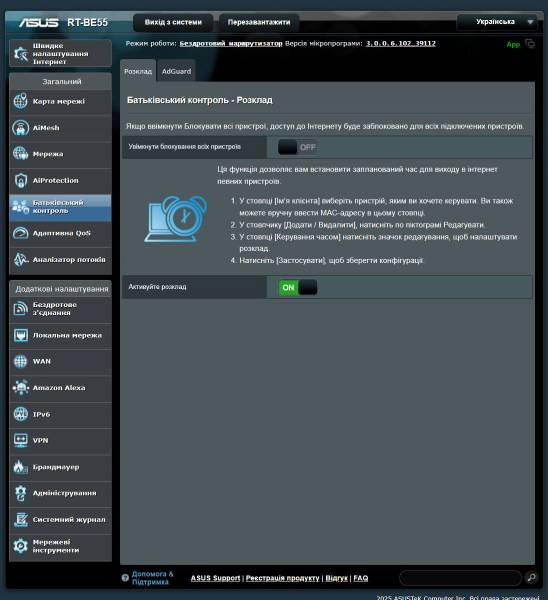Open the Реєстрація продукту link
This screenshot has width=548, height=600.
[x=282, y=578]
